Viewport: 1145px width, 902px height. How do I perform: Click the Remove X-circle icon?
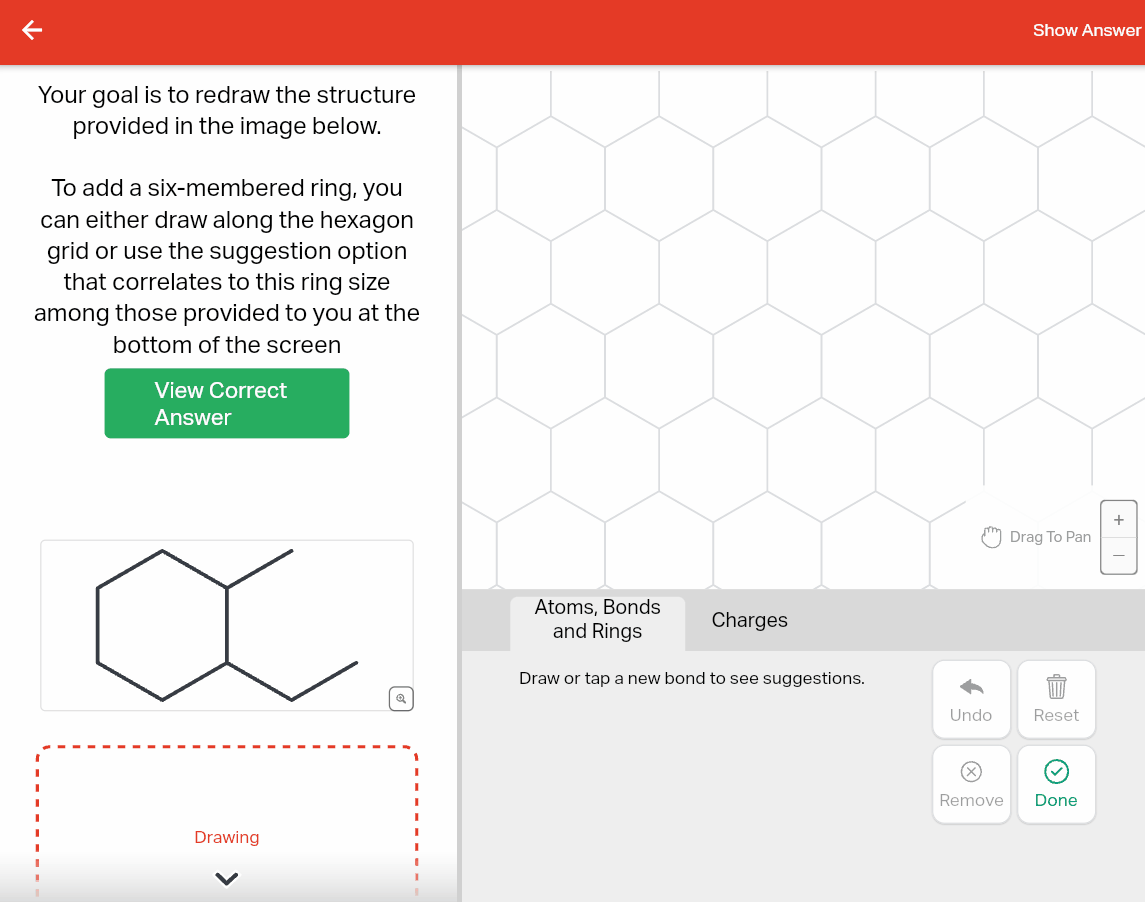coord(971,771)
